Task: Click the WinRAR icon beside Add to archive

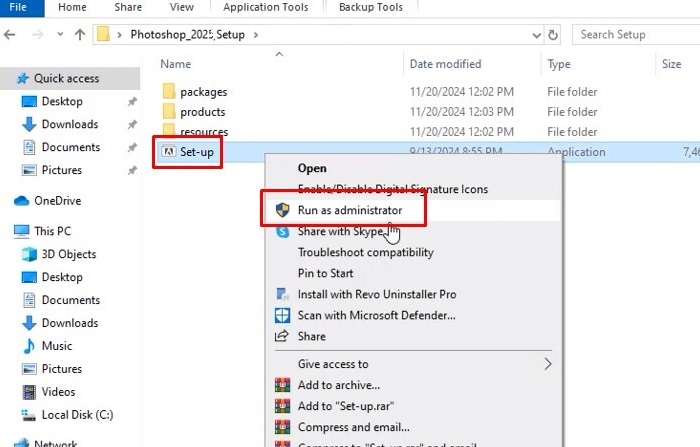Action: click(x=282, y=384)
